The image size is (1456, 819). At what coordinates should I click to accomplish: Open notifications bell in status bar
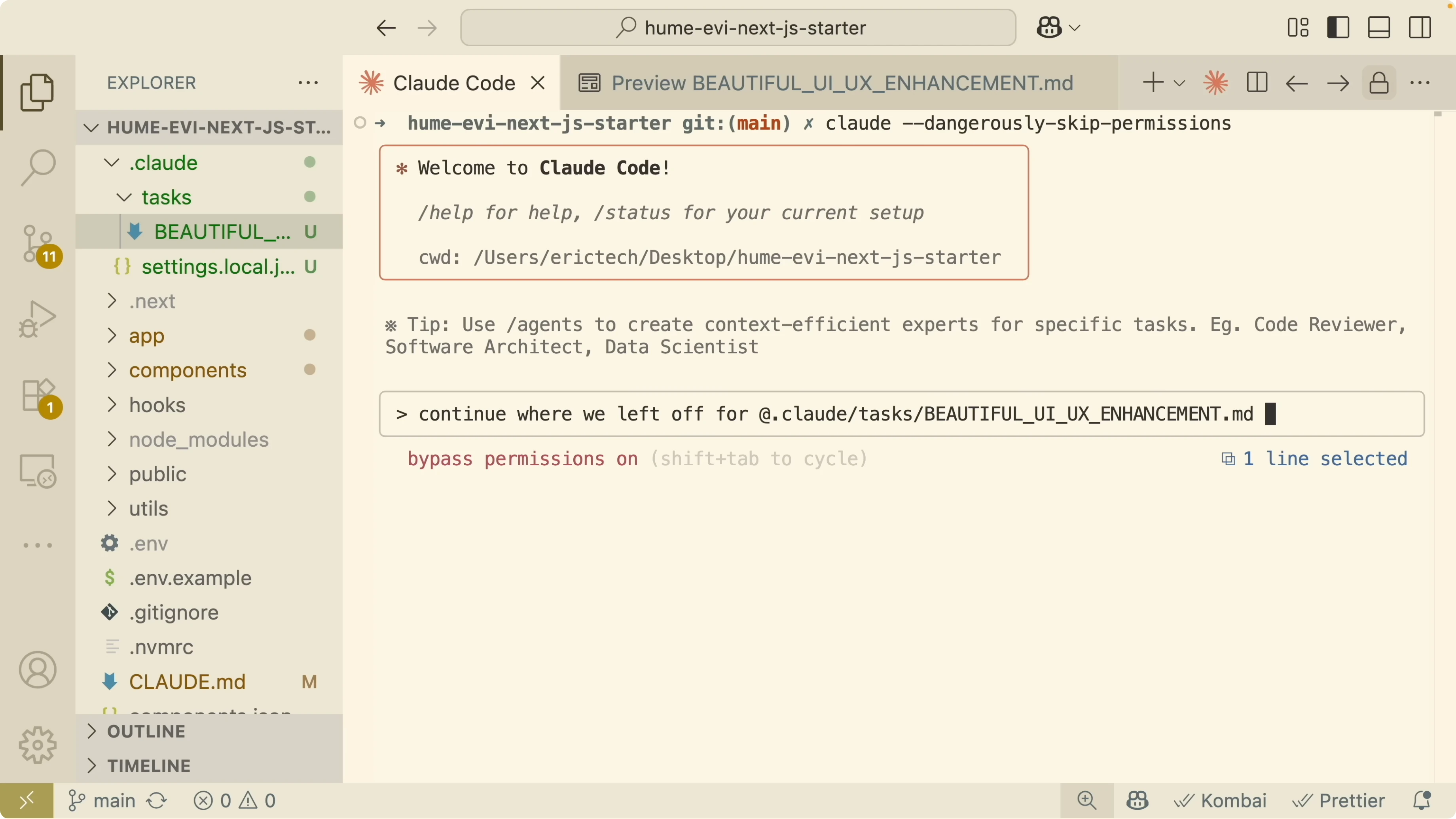pyautogui.click(x=1422, y=800)
